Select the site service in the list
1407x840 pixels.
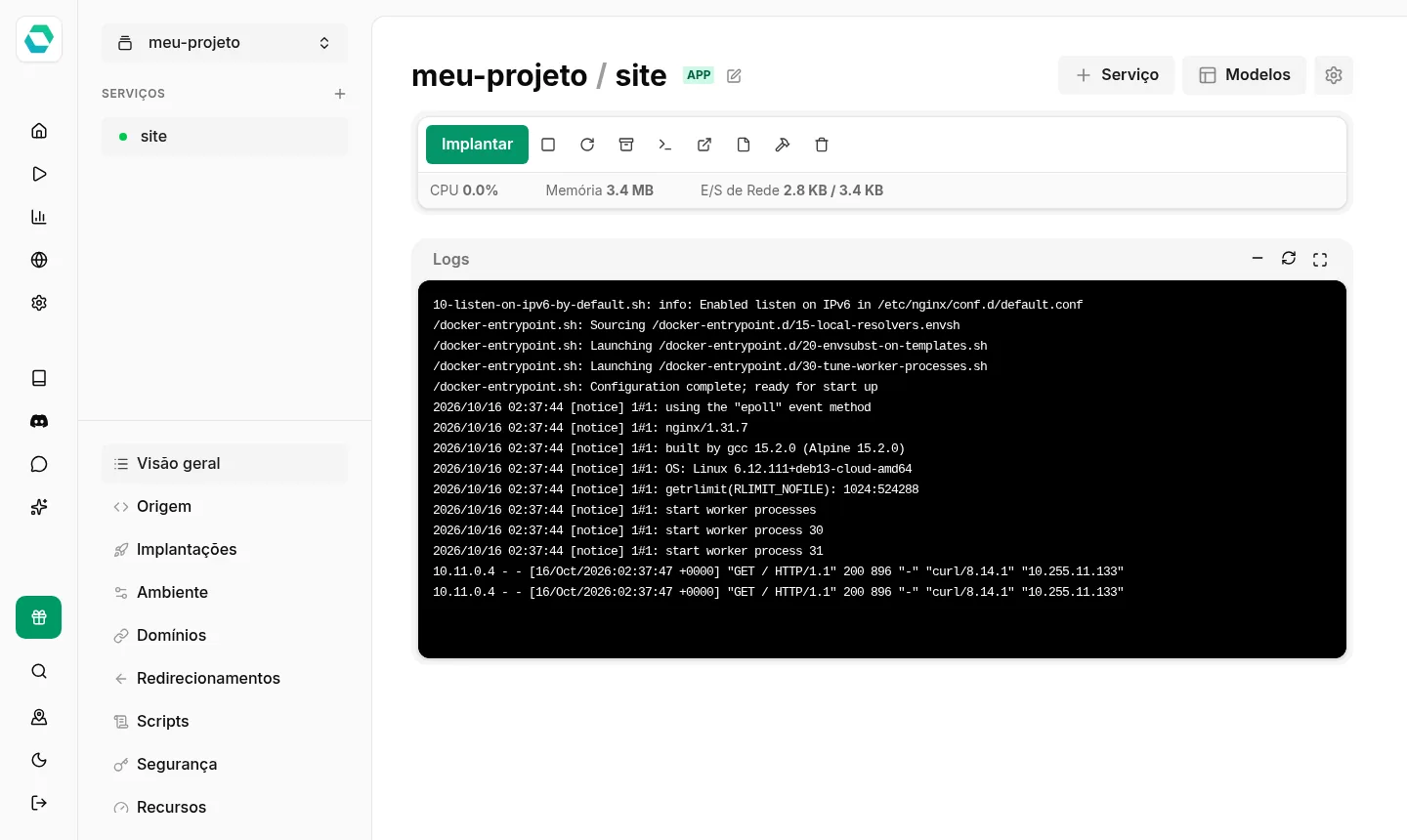(x=225, y=137)
